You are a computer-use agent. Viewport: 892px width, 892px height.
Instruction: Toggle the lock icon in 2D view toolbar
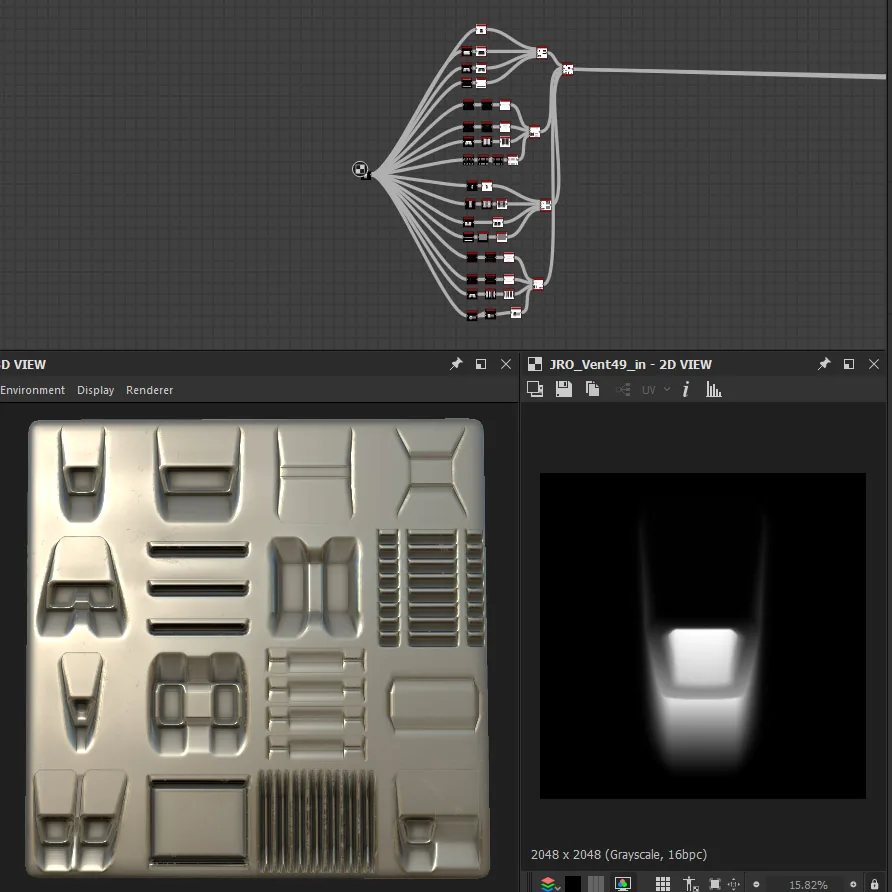click(874, 884)
